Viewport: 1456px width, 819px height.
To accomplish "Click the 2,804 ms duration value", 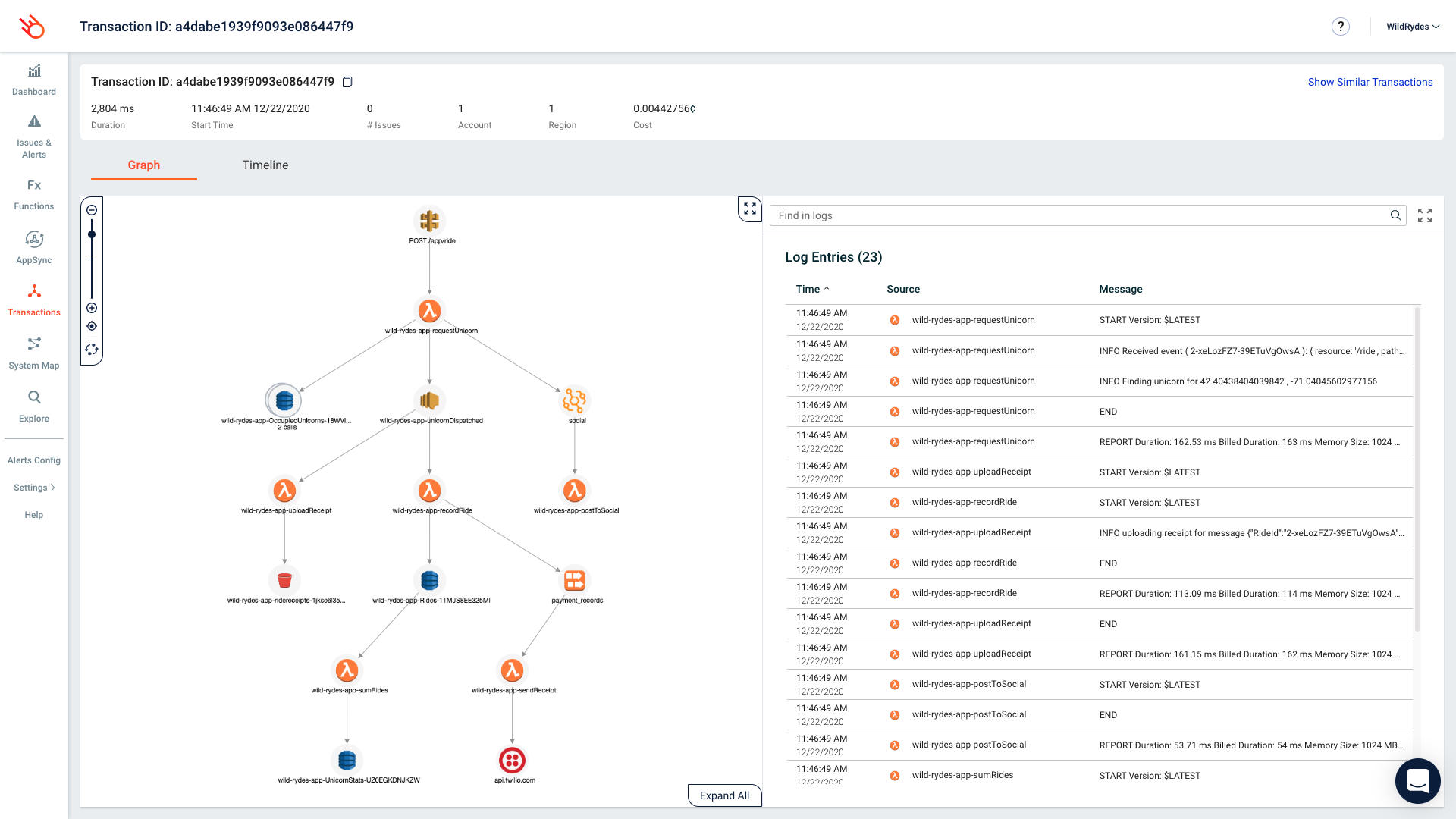I will click(x=112, y=108).
